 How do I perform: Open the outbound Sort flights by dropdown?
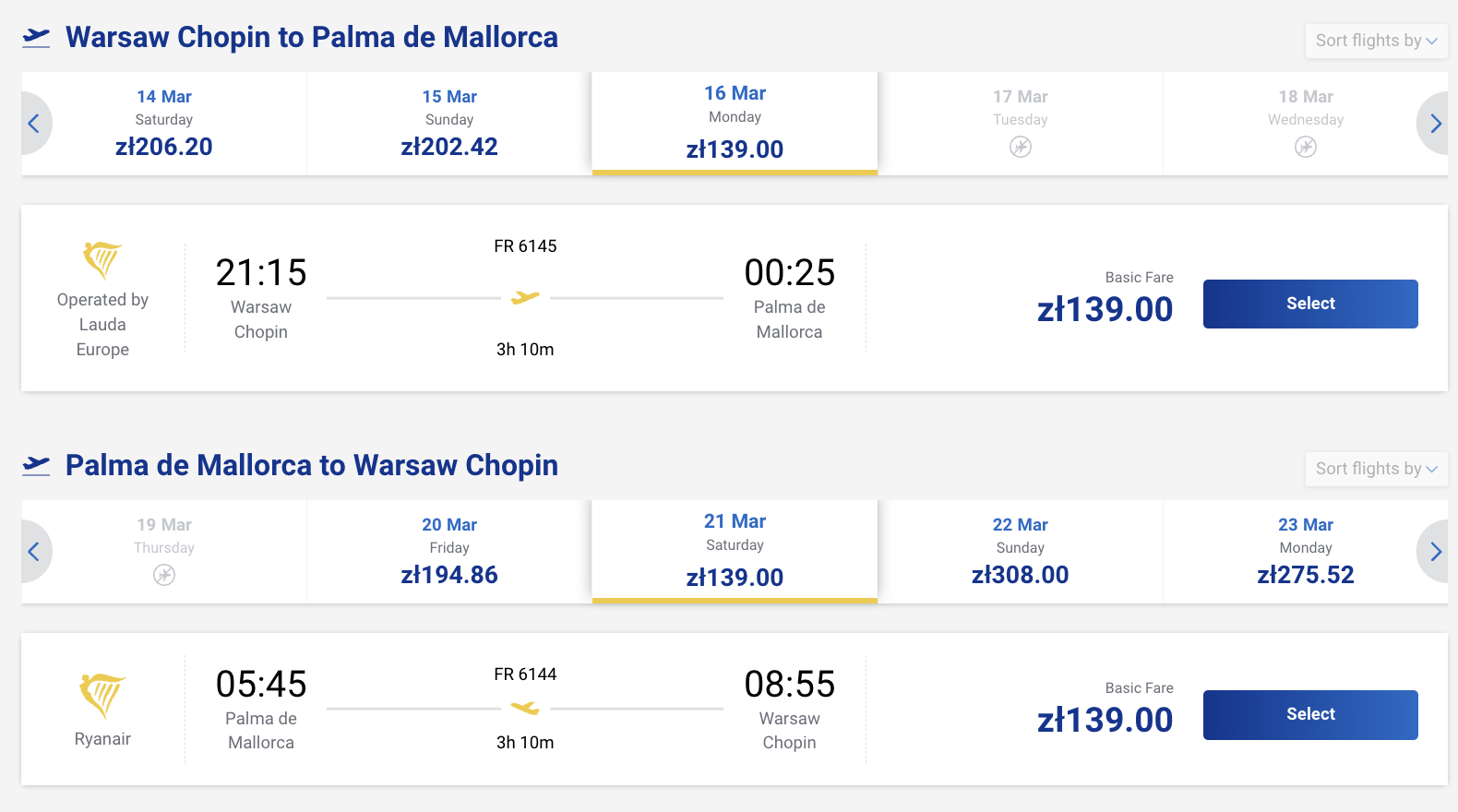pyautogui.click(x=1375, y=41)
